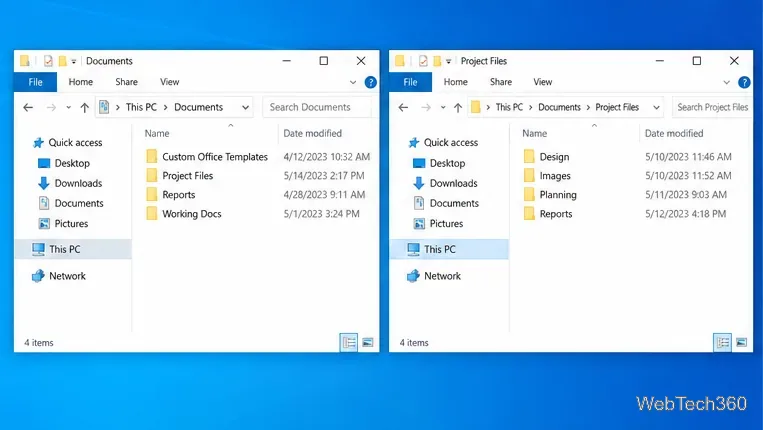Go up one level in Documents window

click(85, 108)
